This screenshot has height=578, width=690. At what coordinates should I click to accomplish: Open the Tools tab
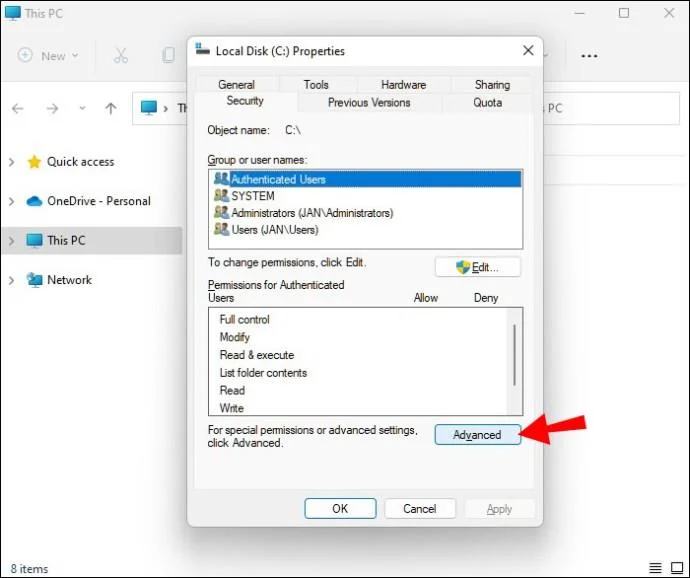point(316,84)
